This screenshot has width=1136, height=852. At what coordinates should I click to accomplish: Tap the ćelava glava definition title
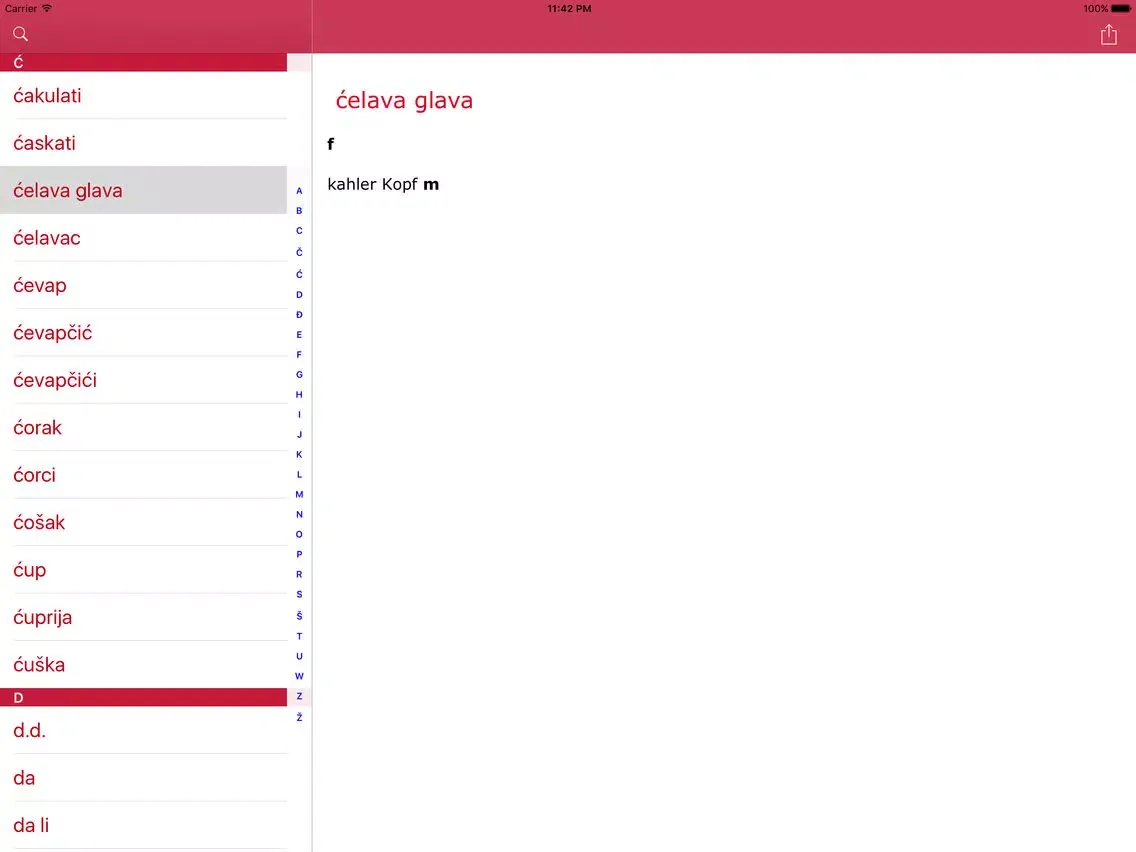click(404, 100)
